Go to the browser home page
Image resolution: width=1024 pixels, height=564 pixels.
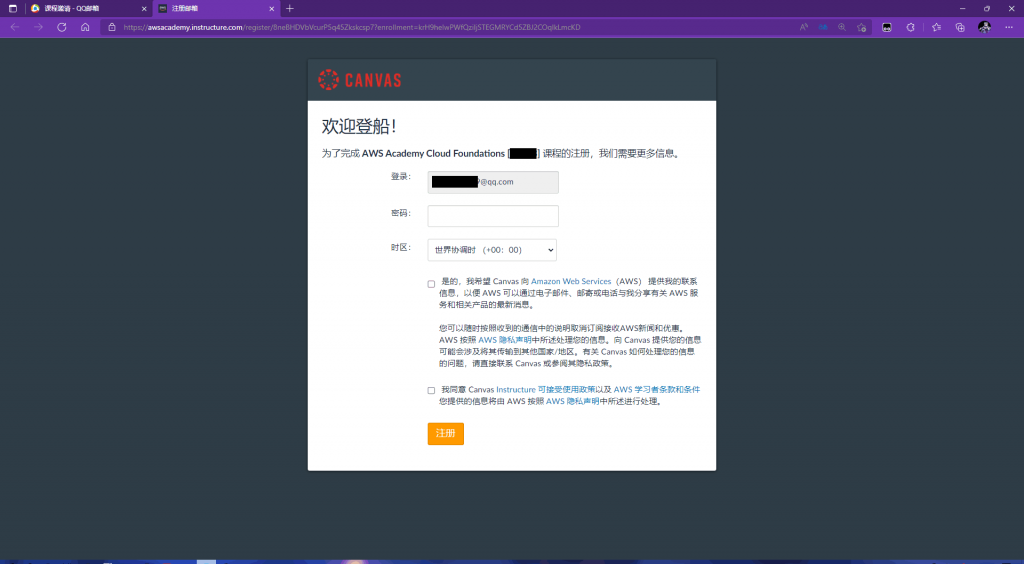click(x=85, y=27)
